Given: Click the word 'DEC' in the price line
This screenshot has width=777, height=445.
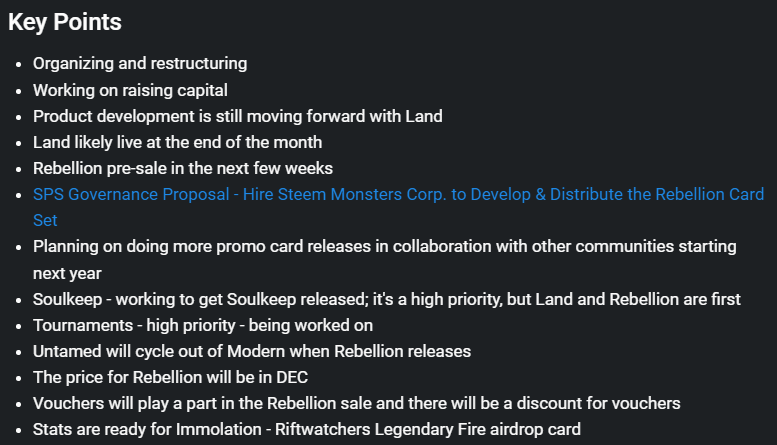Looking at the screenshot, I should pos(292,377).
